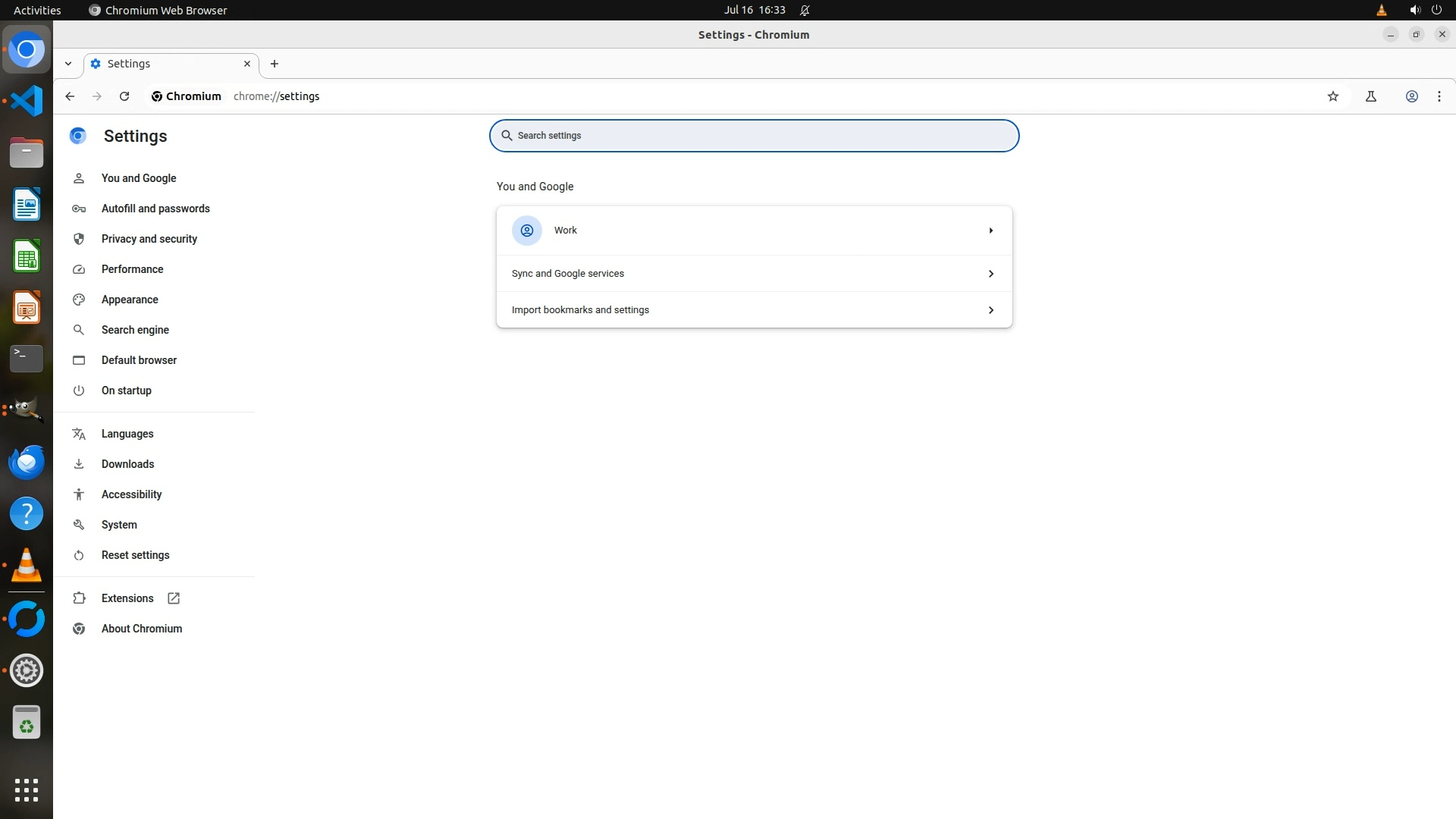Select Appearance in the sidebar

tap(130, 300)
